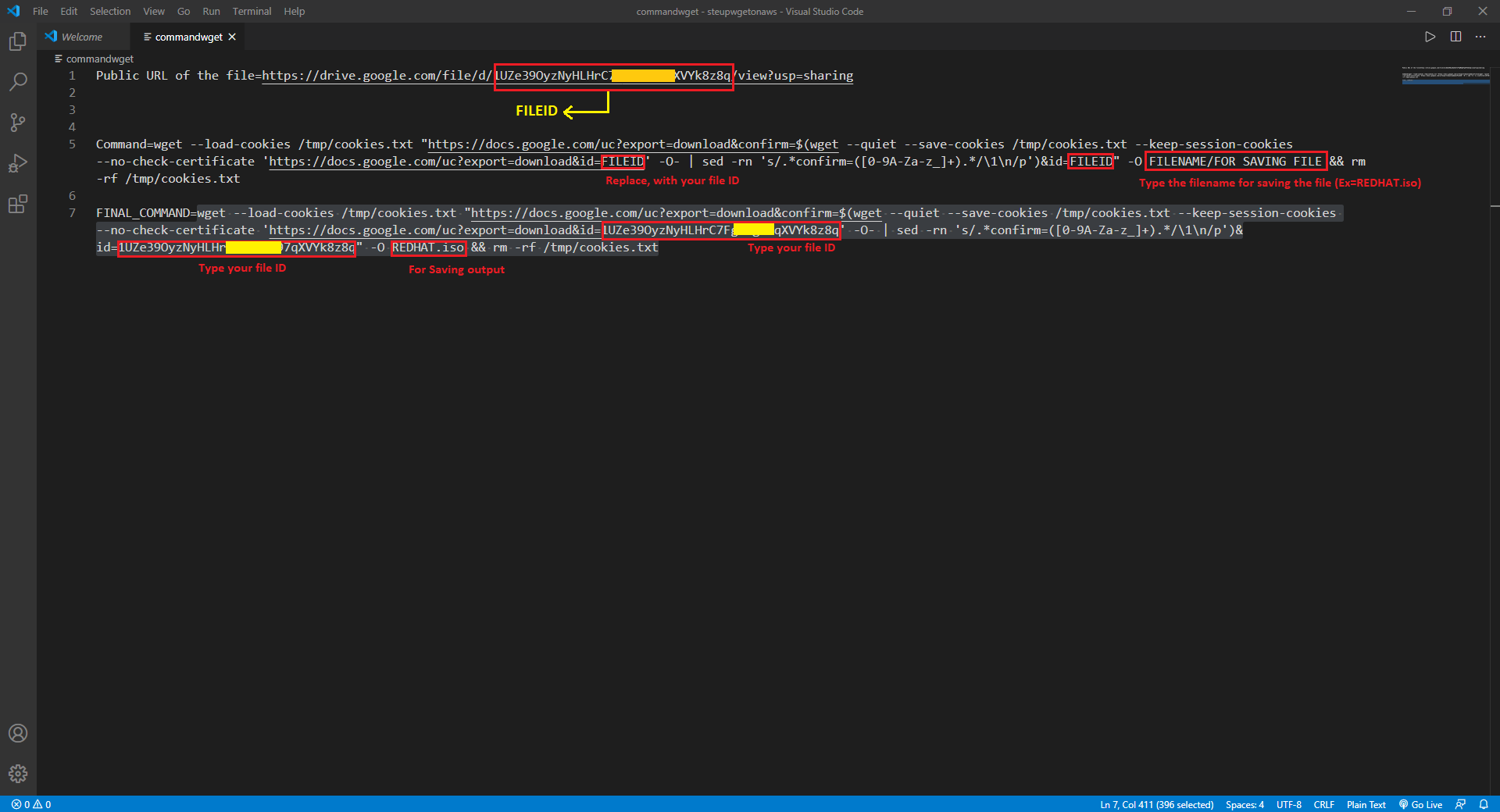Restore down the VS Code window
The height and width of the screenshot is (812, 1500).
pos(1447,11)
